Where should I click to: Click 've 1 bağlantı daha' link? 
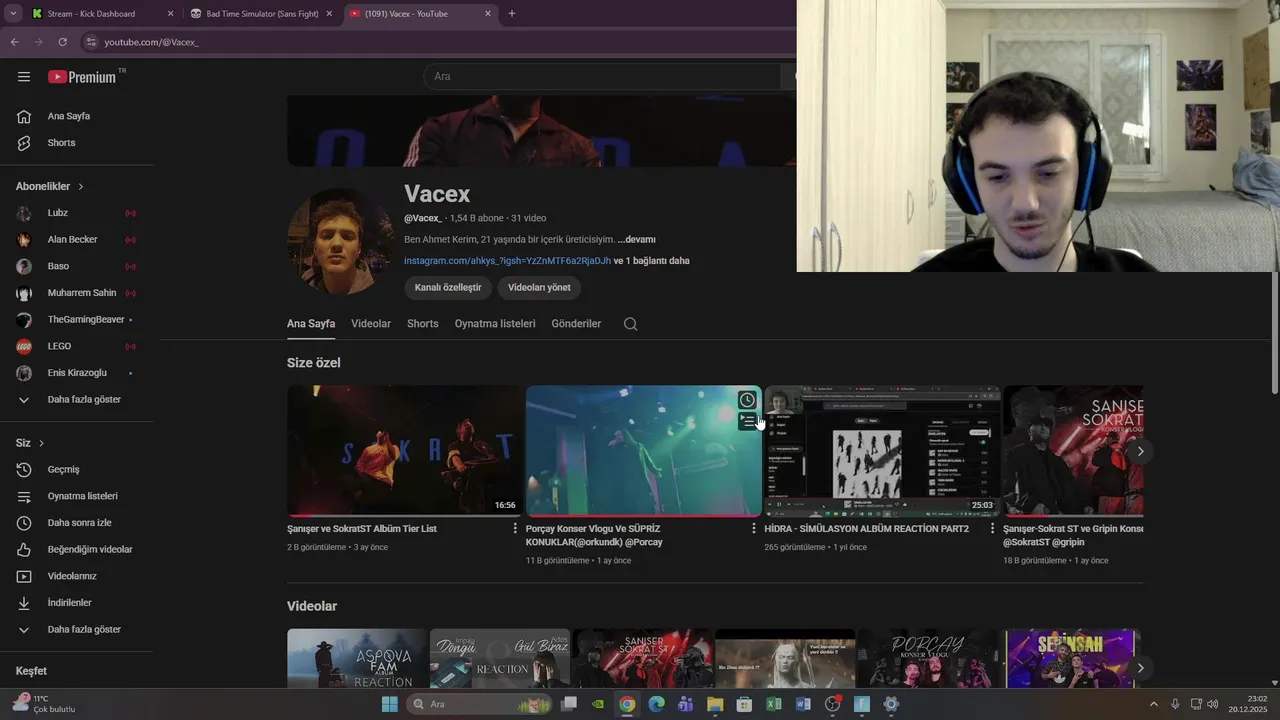click(651, 261)
